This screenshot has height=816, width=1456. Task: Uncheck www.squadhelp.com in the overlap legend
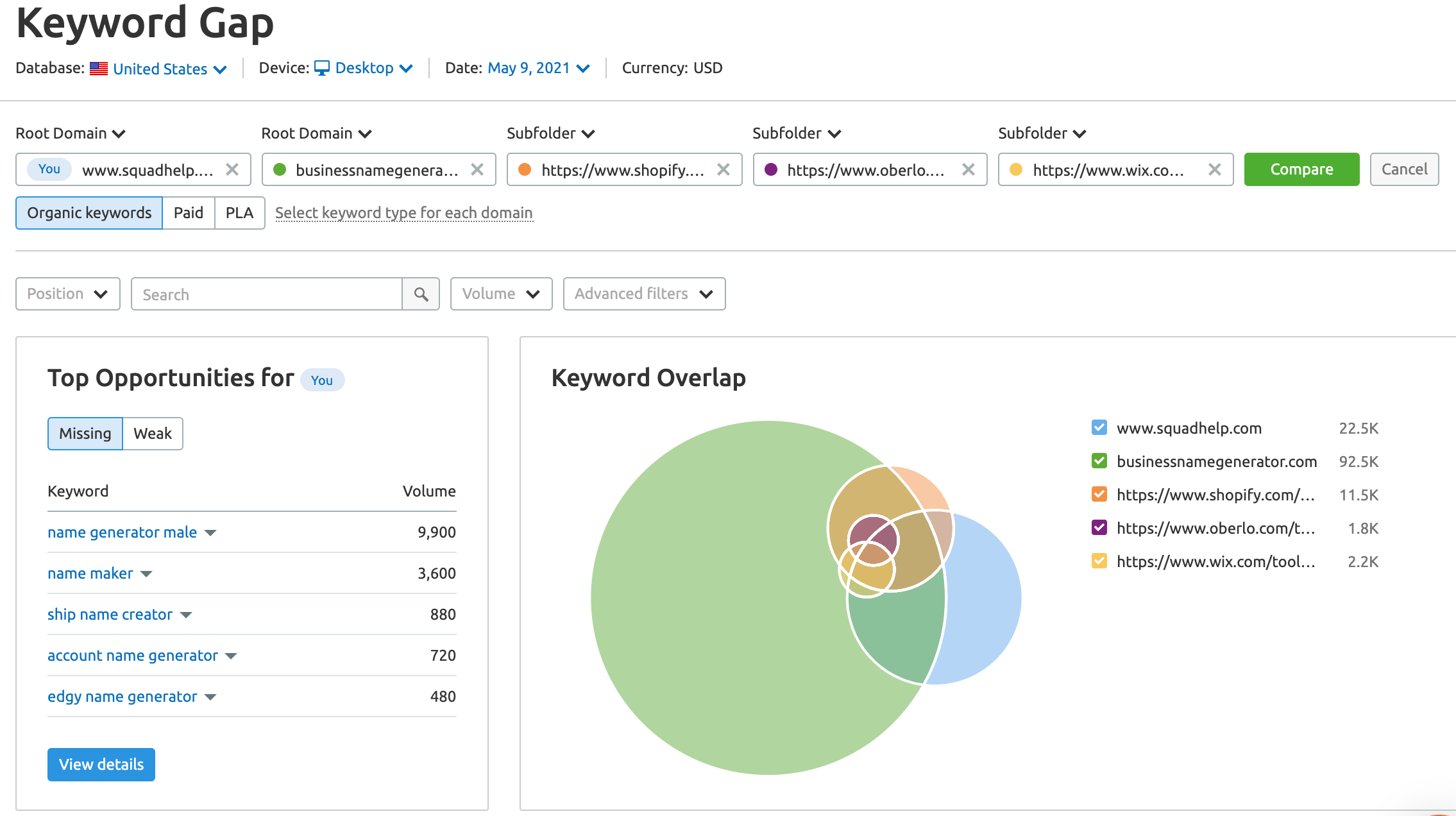click(1099, 427)
